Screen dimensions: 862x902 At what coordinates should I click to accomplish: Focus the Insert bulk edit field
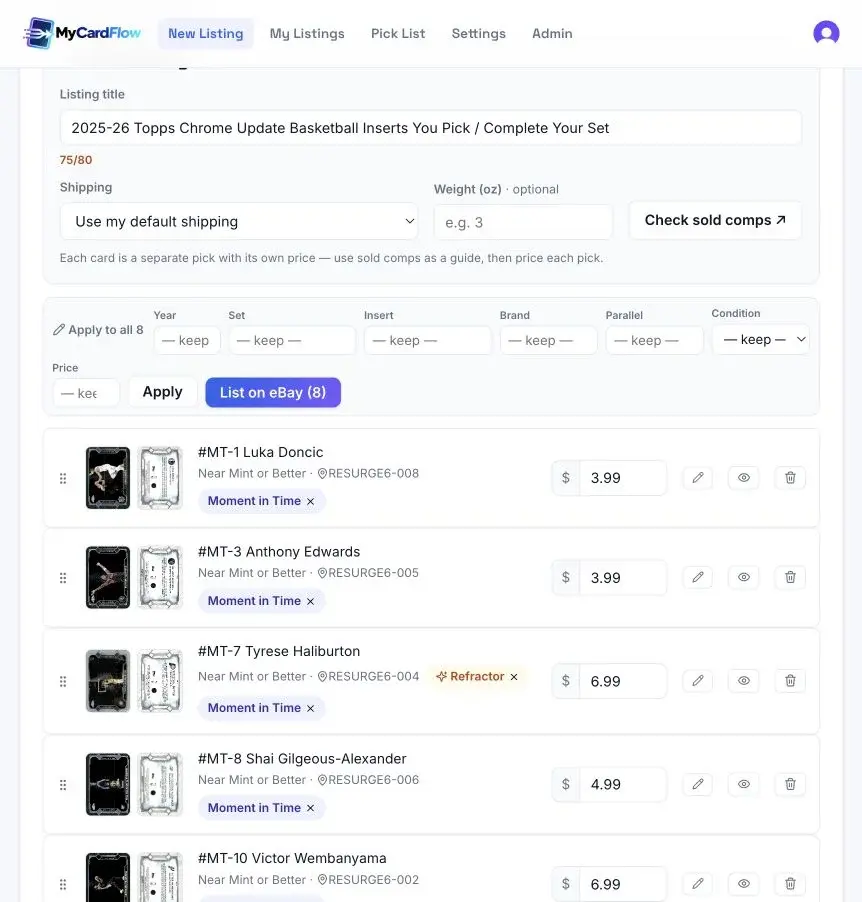428,341
